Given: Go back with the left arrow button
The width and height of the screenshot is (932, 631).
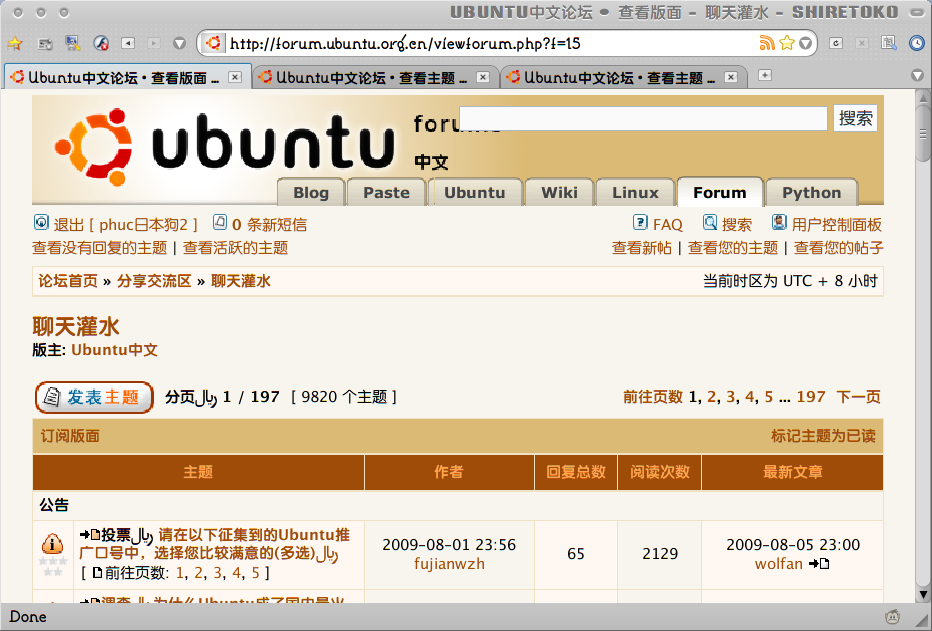Looking at the screenshot, I should [128, 43].
